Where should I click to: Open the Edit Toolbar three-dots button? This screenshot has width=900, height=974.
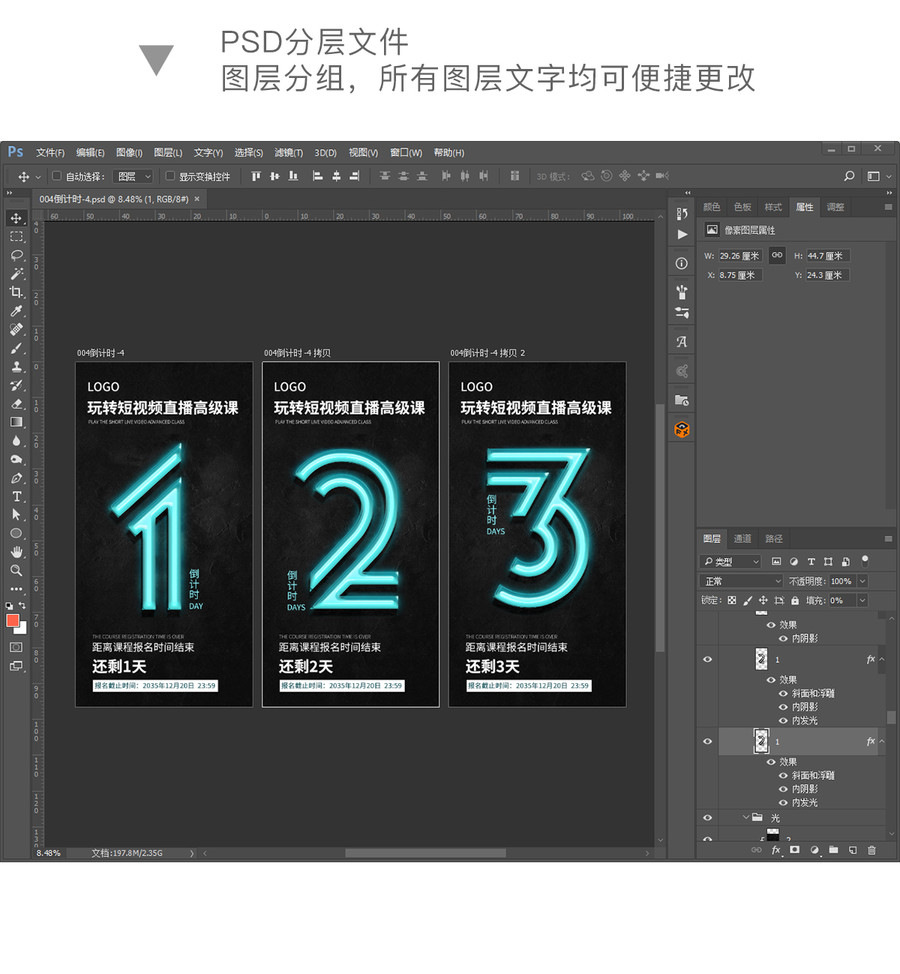[x=16, y=589]
